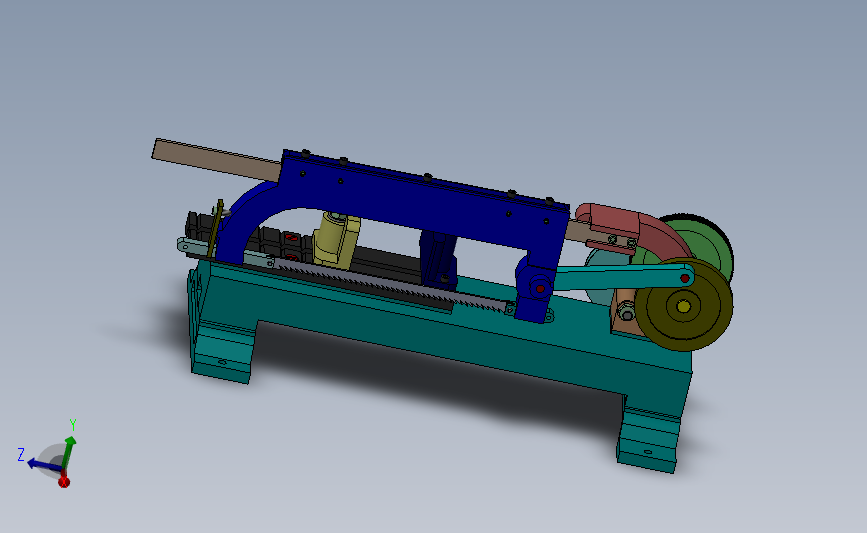Select the right teal support foot
Viewport: 867px width, 533px height.
point(650,440)
